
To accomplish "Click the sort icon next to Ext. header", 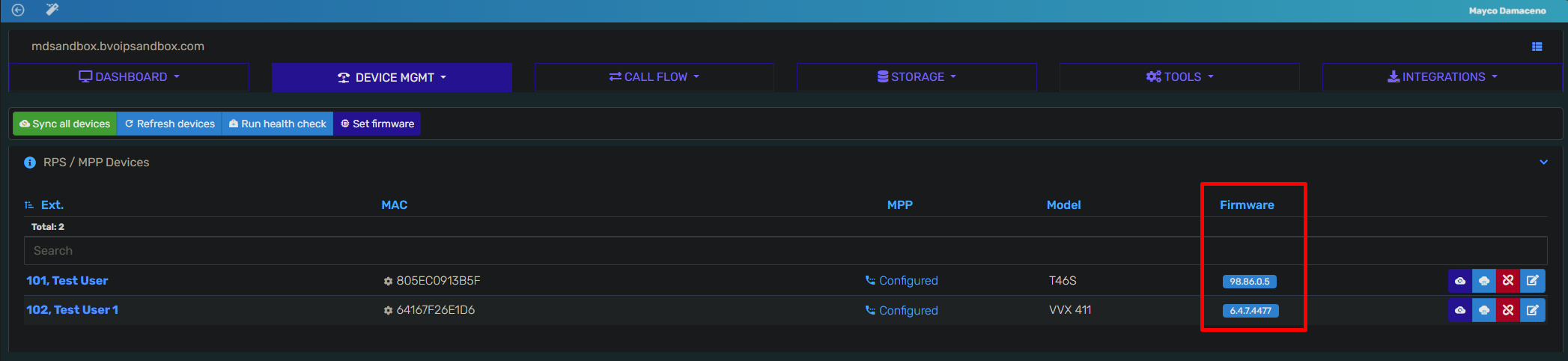I will 29,205.
